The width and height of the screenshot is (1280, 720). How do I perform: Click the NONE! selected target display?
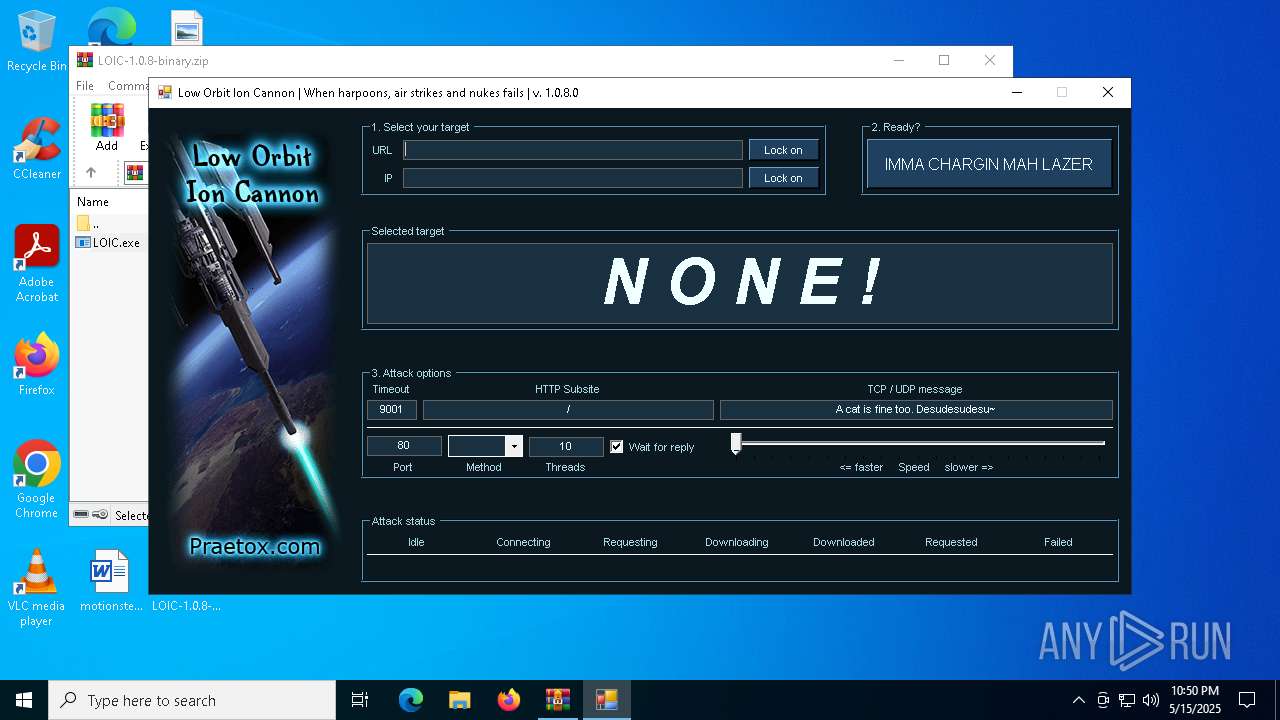[x=740, y=283]
